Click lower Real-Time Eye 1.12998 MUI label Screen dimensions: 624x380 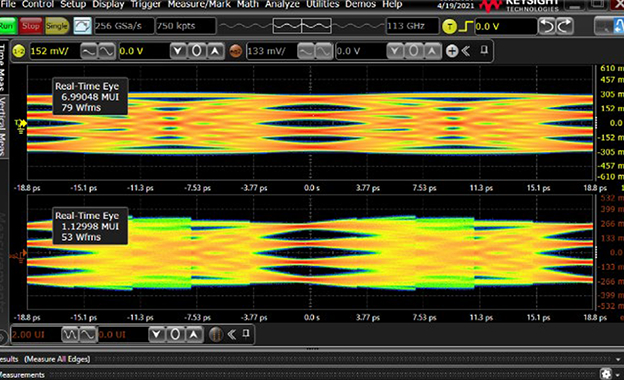(x=90, y=226)
